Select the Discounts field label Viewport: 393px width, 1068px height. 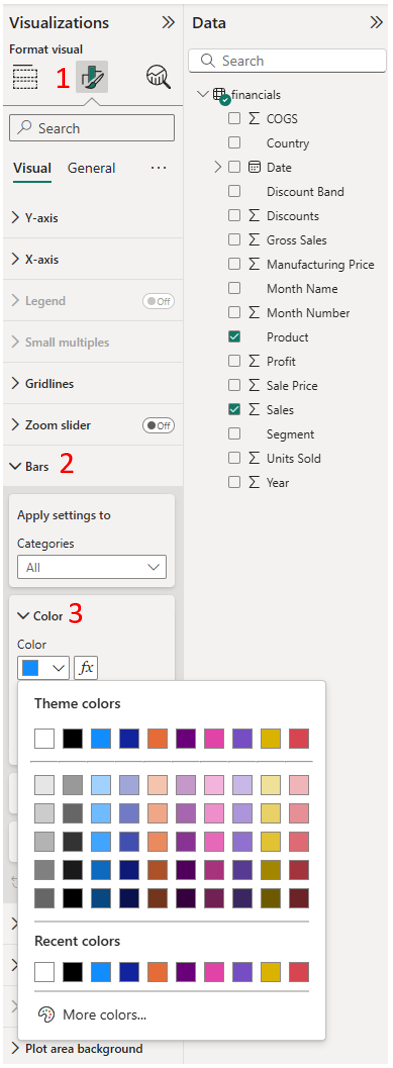(x=292, y=216)
